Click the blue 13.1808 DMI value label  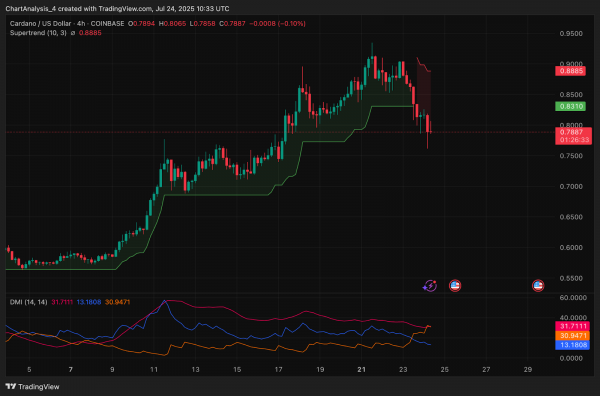pyautogui.click(x=572, y=345)
